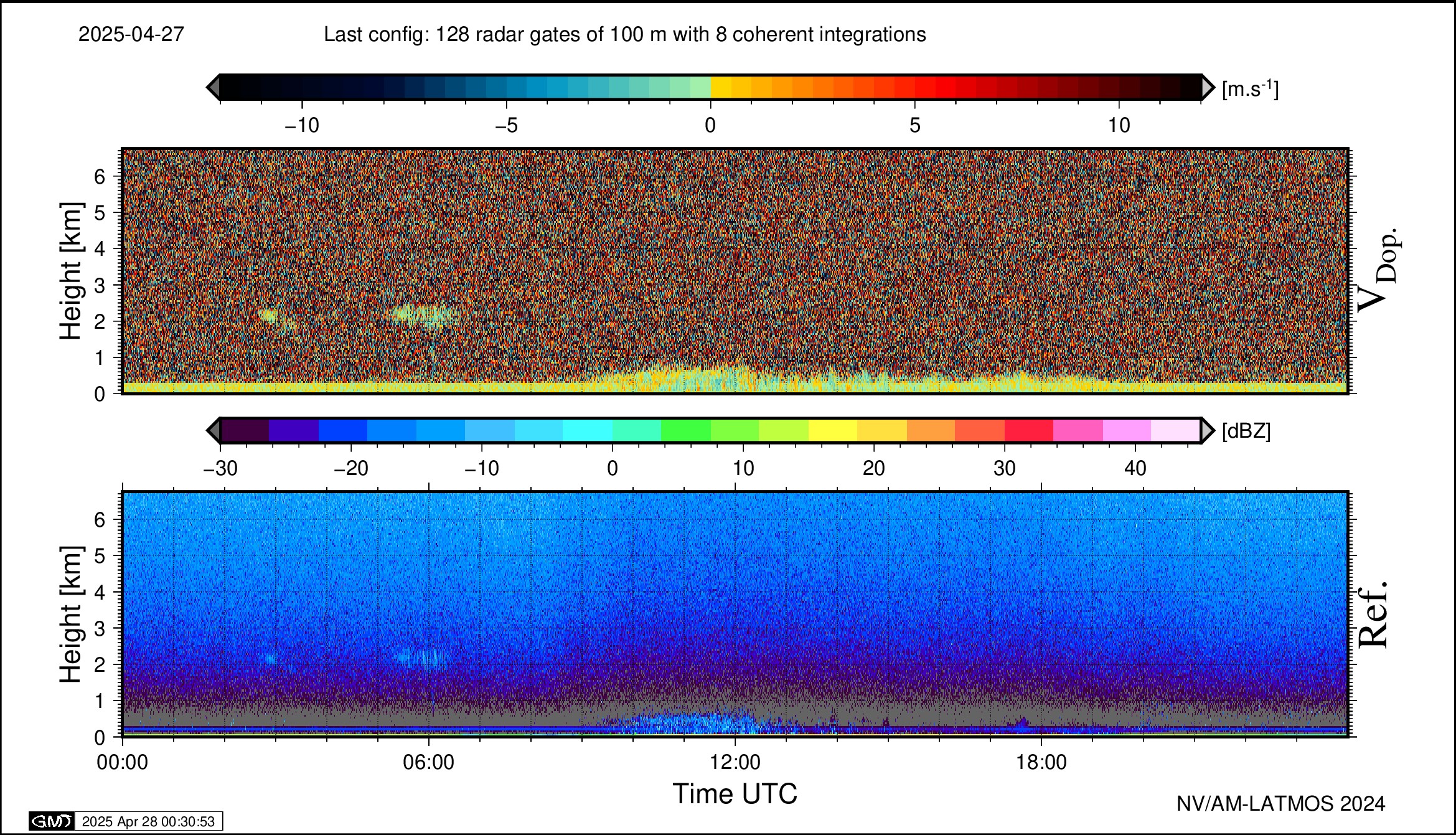Click the Time UTC axis title
The width and height of the screenshot is (1456, 835).
735,794
